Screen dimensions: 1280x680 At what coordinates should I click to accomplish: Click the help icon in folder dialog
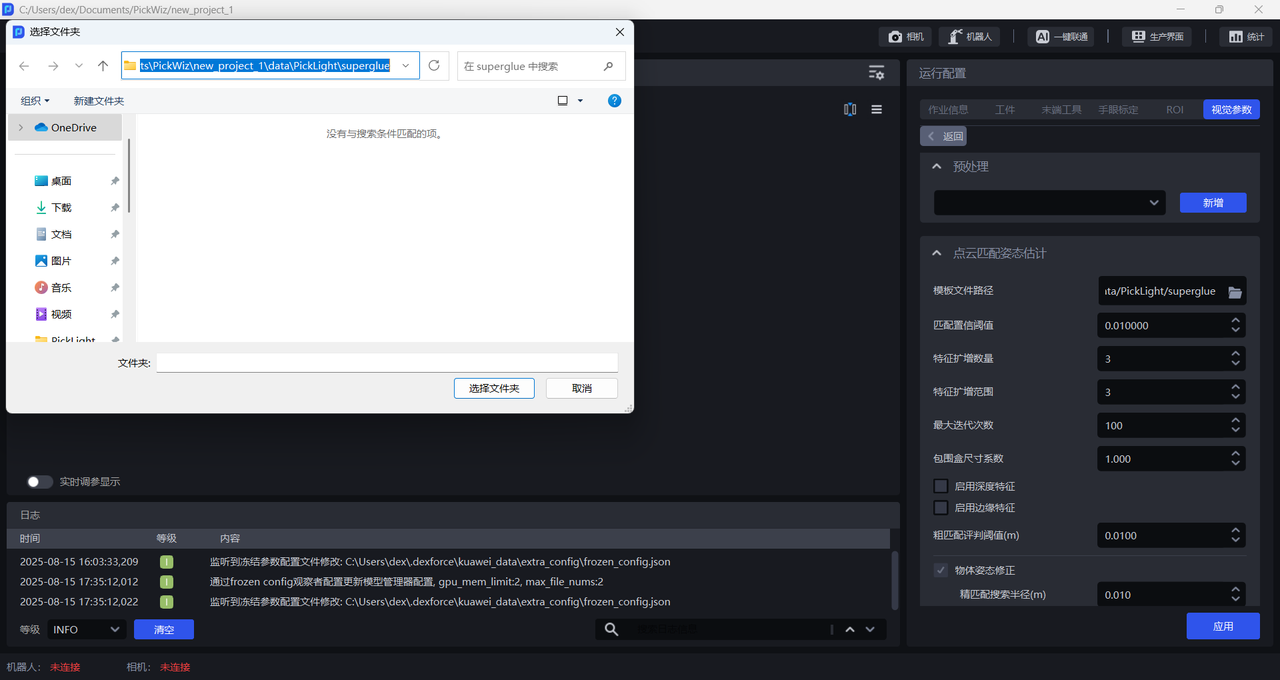click(x=615, y=101)
